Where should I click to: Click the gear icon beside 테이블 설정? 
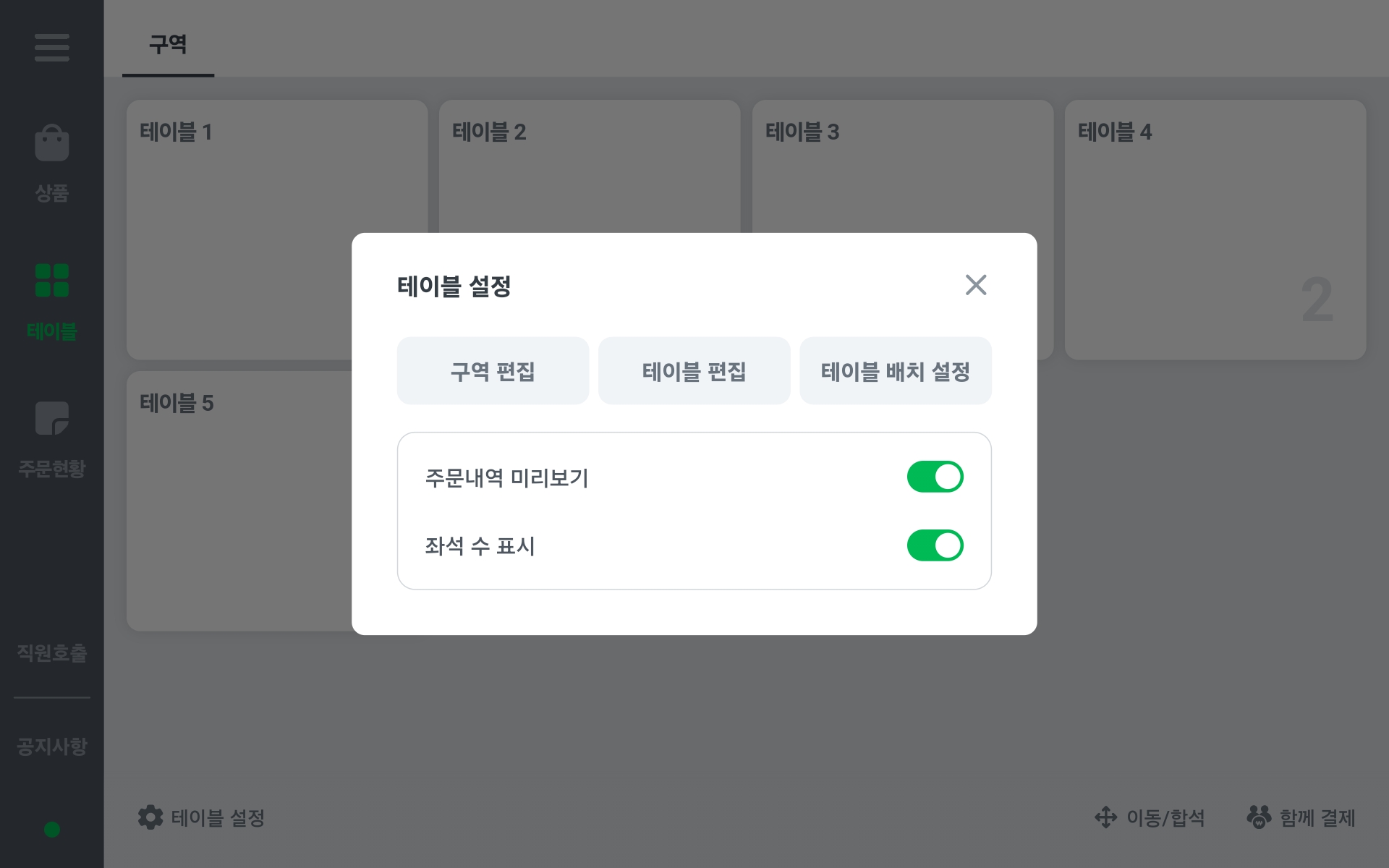click(x=150, y=817)
